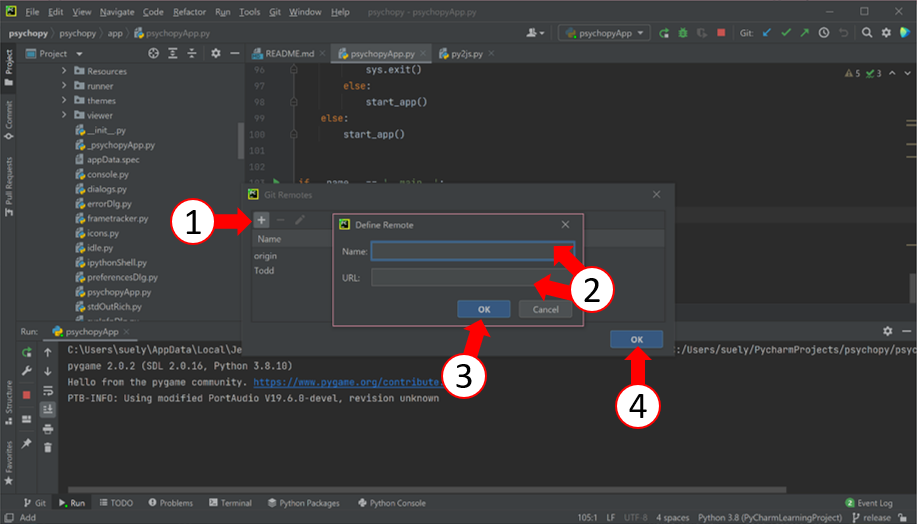Viewport: 917px width, 524px height.
Task: Collapse all in Project tree
Action: pos(192,54)
